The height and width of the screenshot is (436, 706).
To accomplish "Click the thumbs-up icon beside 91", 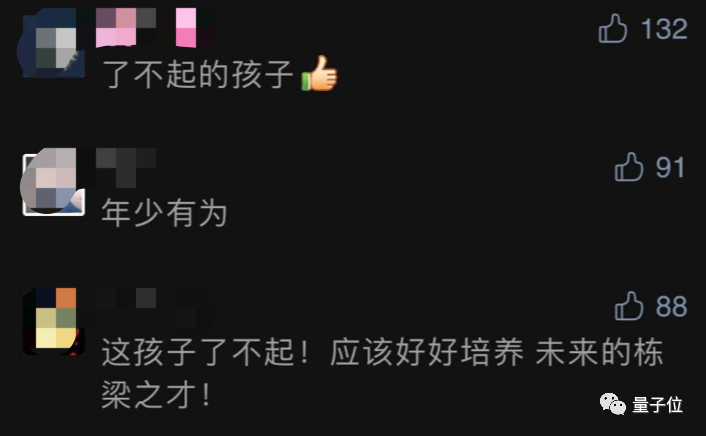I will [x=629, y=167].
